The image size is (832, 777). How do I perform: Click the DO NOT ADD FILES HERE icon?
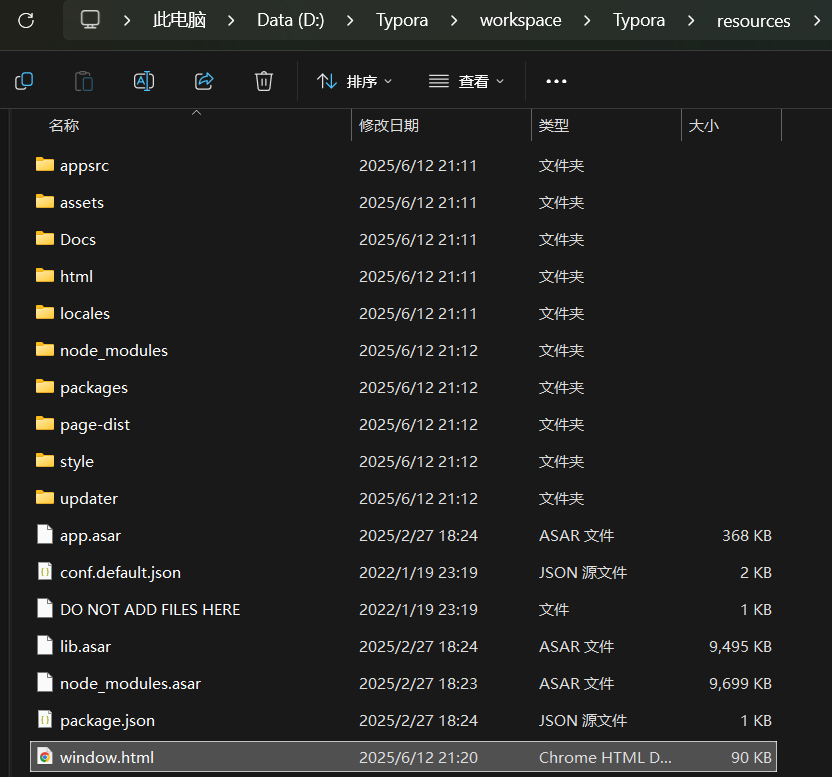point(45,609)
